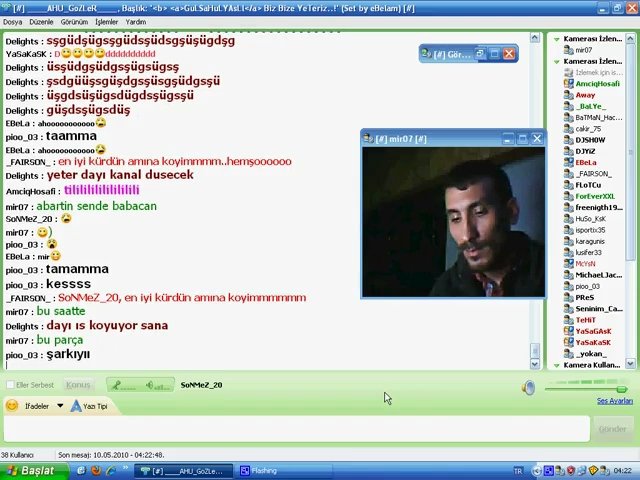Select karagunis in the user list
Viewport: 640px width, 480px height.
point(590,241)
